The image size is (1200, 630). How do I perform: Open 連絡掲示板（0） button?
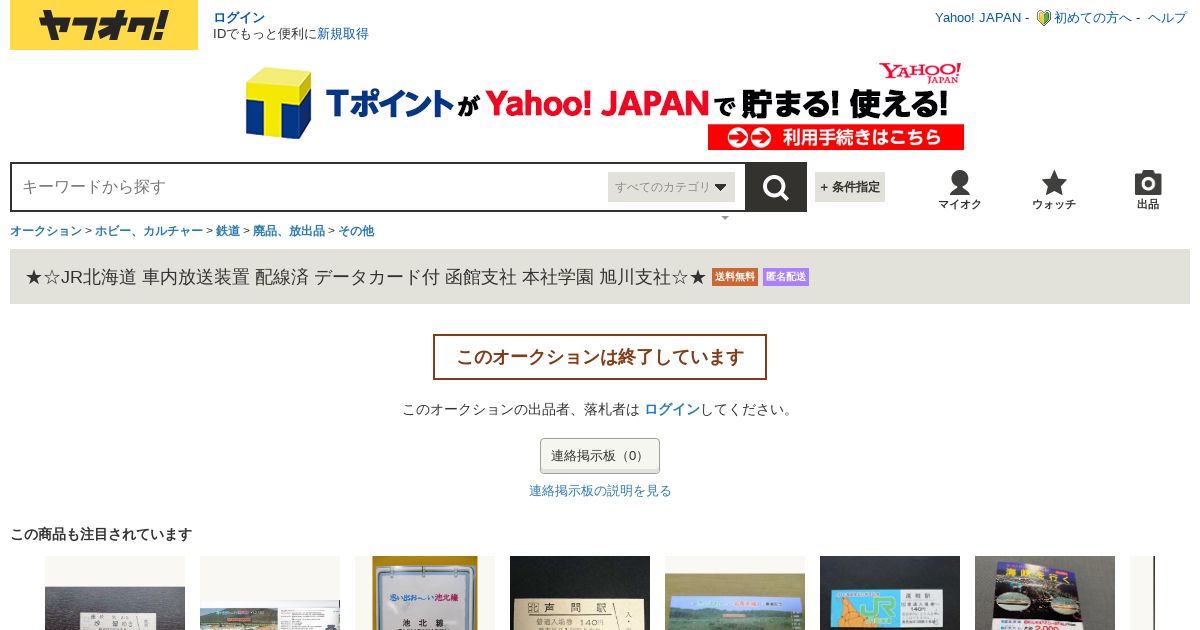click(x=600, y=456)
